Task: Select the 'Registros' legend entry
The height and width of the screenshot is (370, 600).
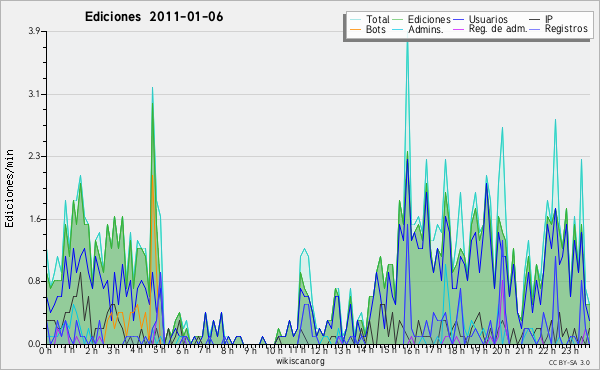Action: (566, 29)
